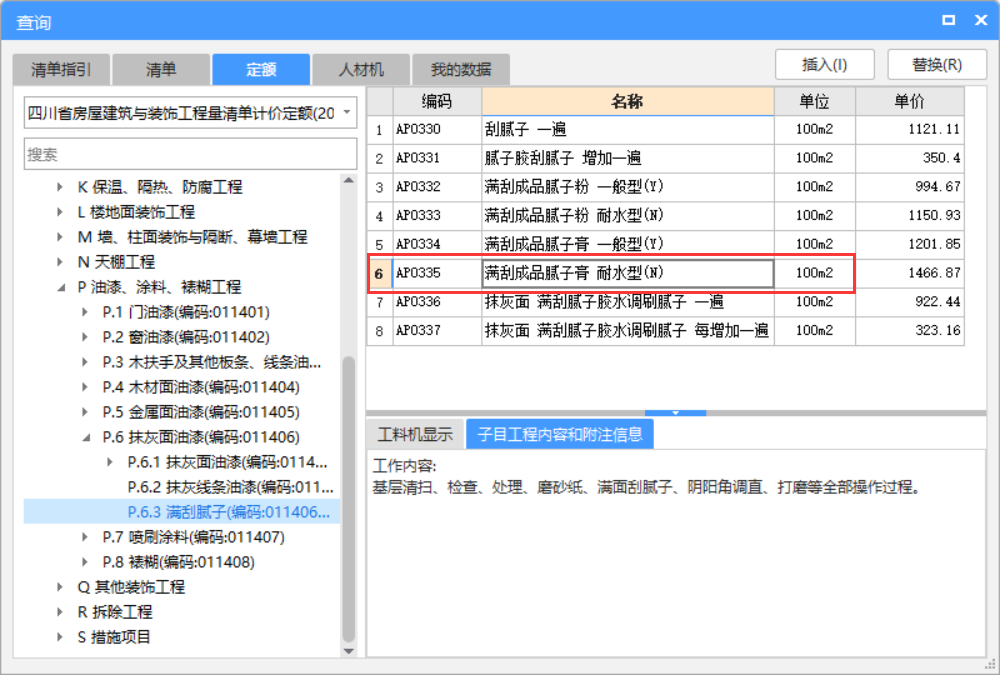This screenshot has width=1000, height=675.
Task: Expand the P.7 喷刷涂料 node
Action: [x=85, y=537]
